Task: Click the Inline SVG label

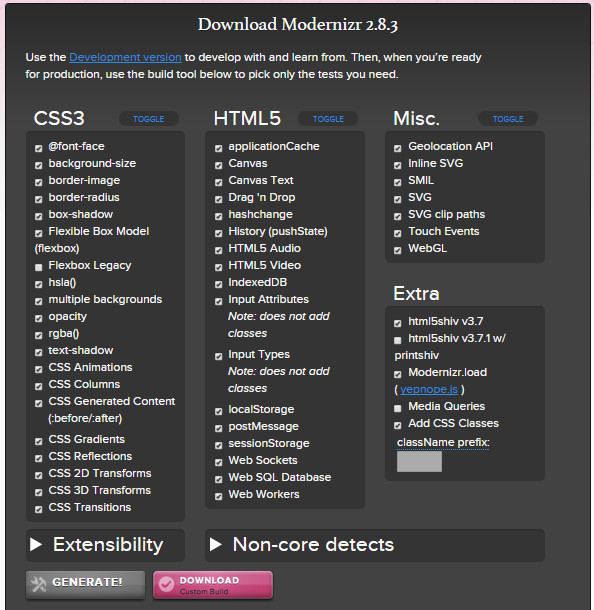Action: (x=436, y=163)
